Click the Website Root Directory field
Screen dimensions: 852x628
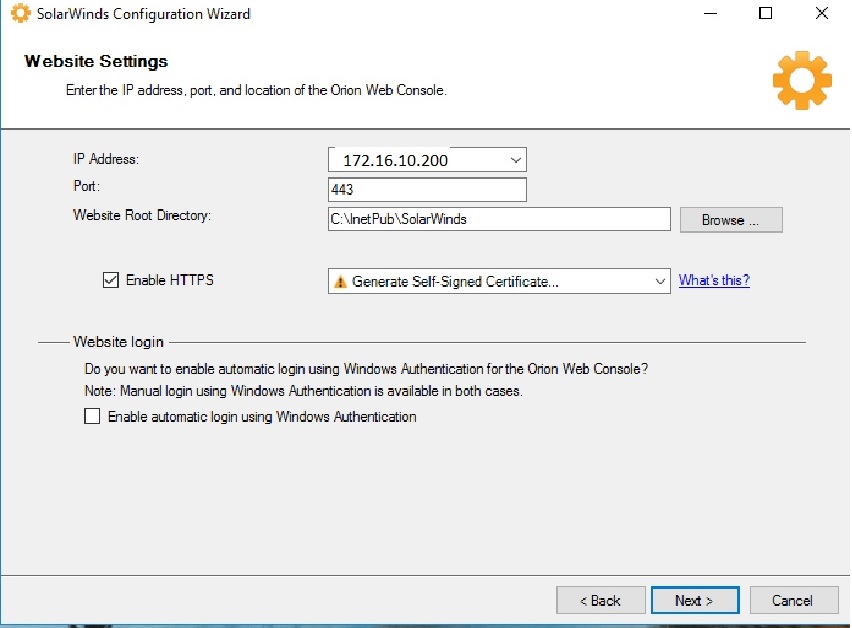click(499, 219)
